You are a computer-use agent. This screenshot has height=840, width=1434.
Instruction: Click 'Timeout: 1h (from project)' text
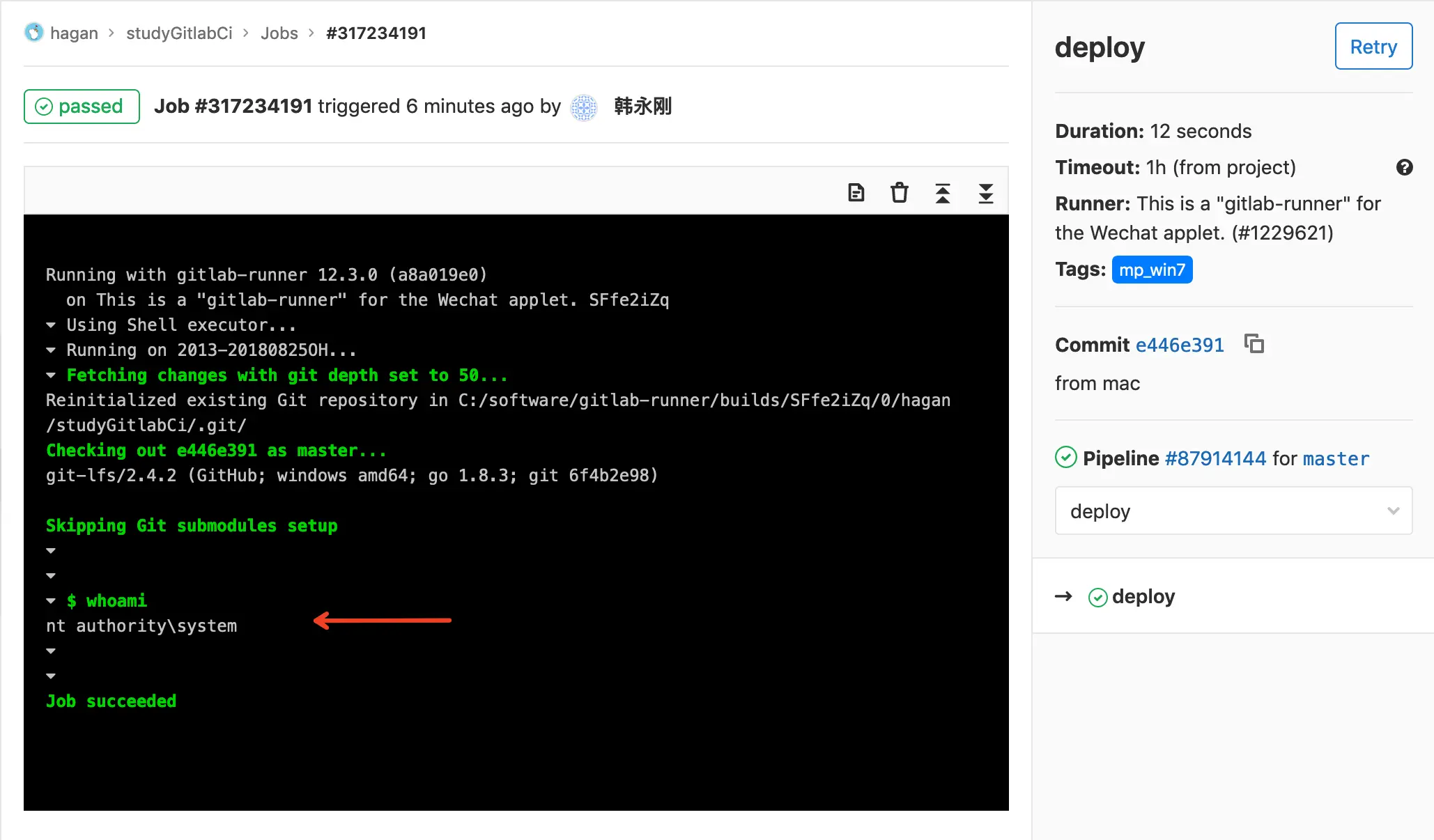tap(1175, 167)
